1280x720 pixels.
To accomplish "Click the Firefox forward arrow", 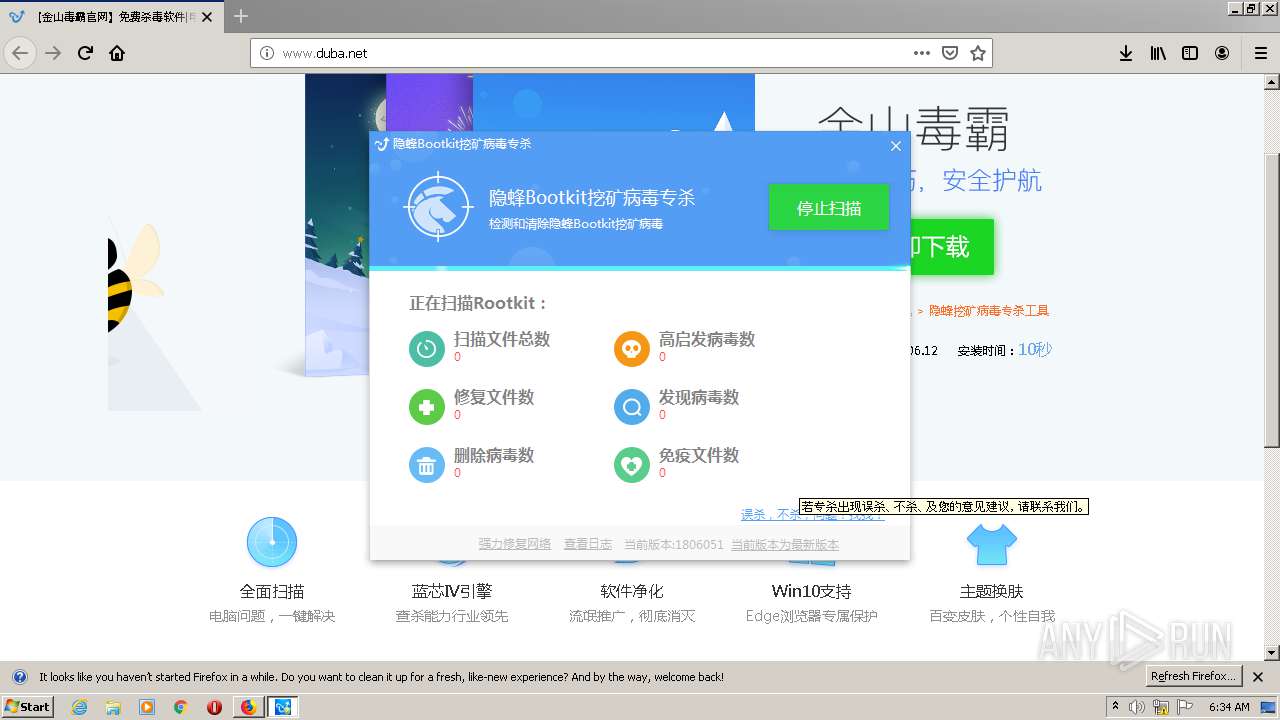I will (54, 53).
